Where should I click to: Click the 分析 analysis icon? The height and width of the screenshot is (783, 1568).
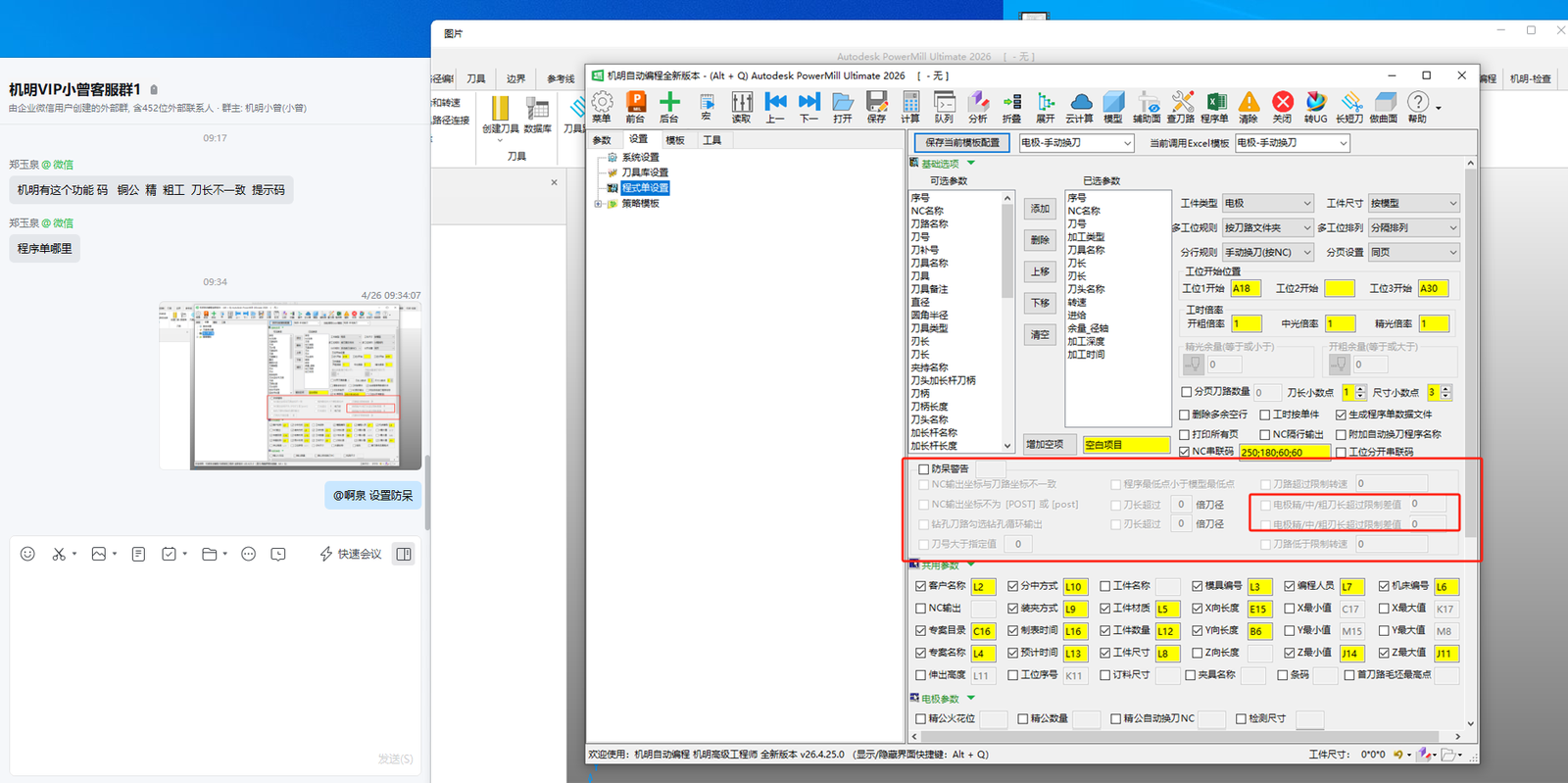978,107
